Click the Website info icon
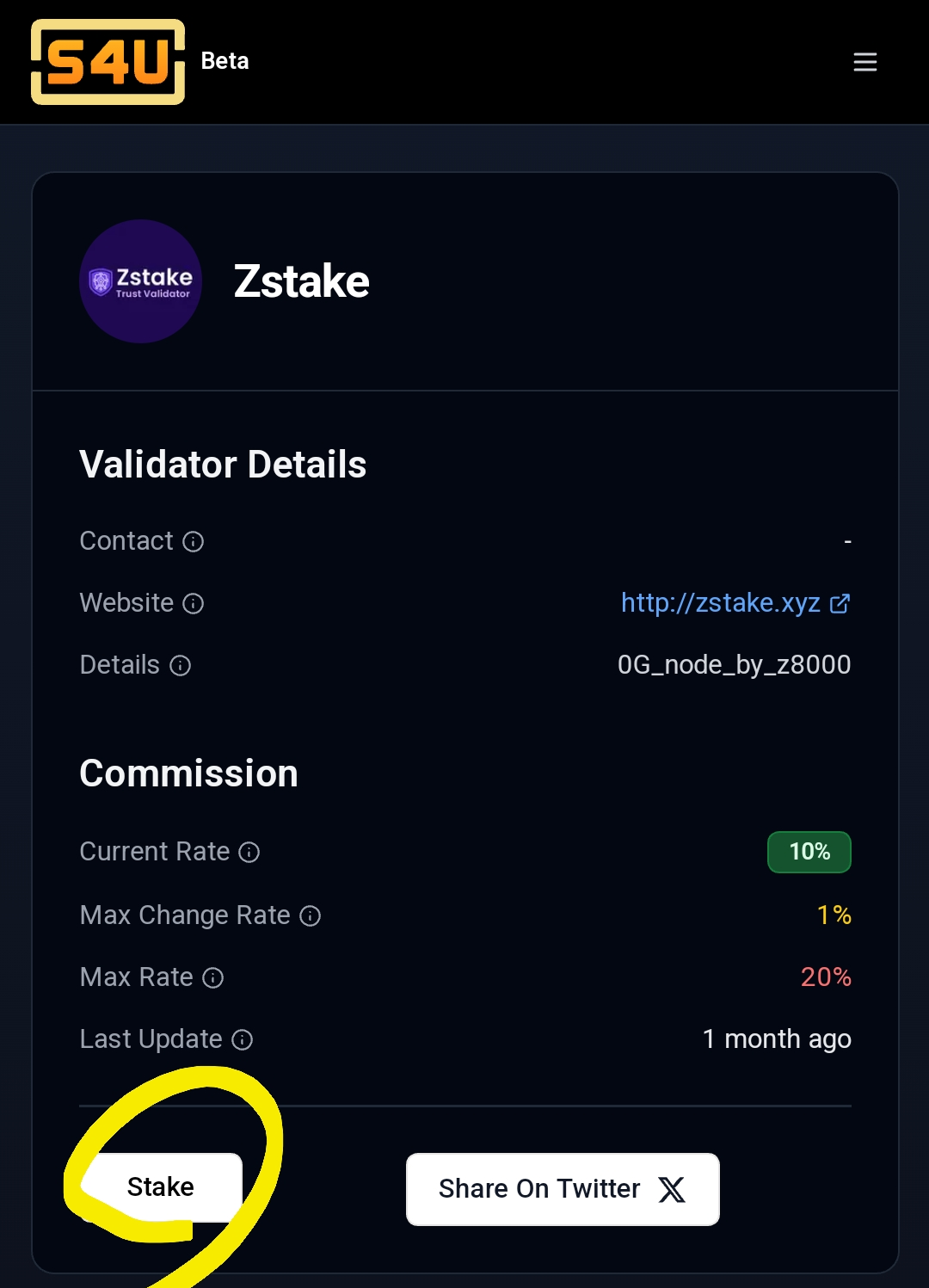Viewport: 929px width, 1288px height. [194, 603]
